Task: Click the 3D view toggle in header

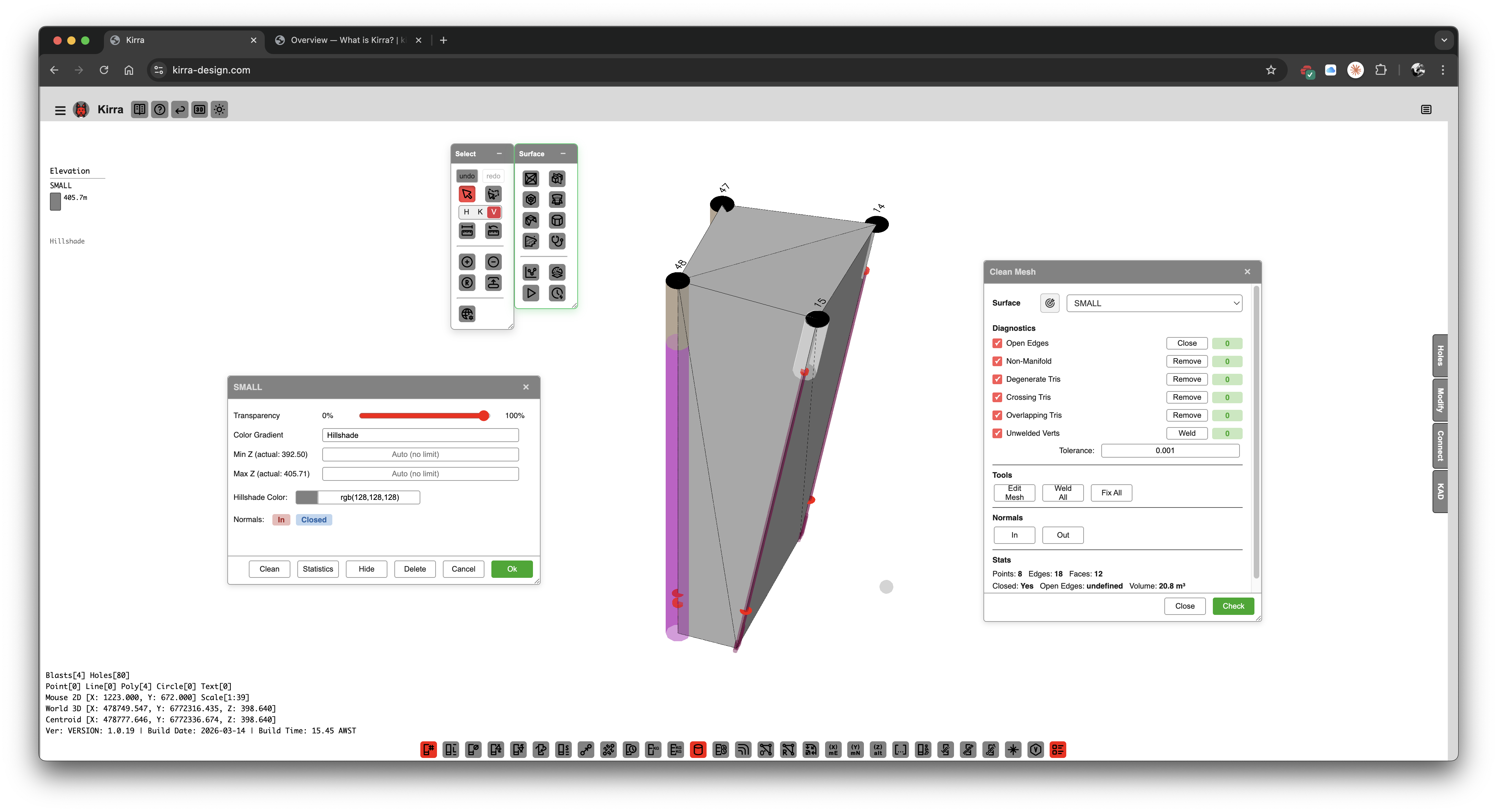Action: (x=199, y=109)
